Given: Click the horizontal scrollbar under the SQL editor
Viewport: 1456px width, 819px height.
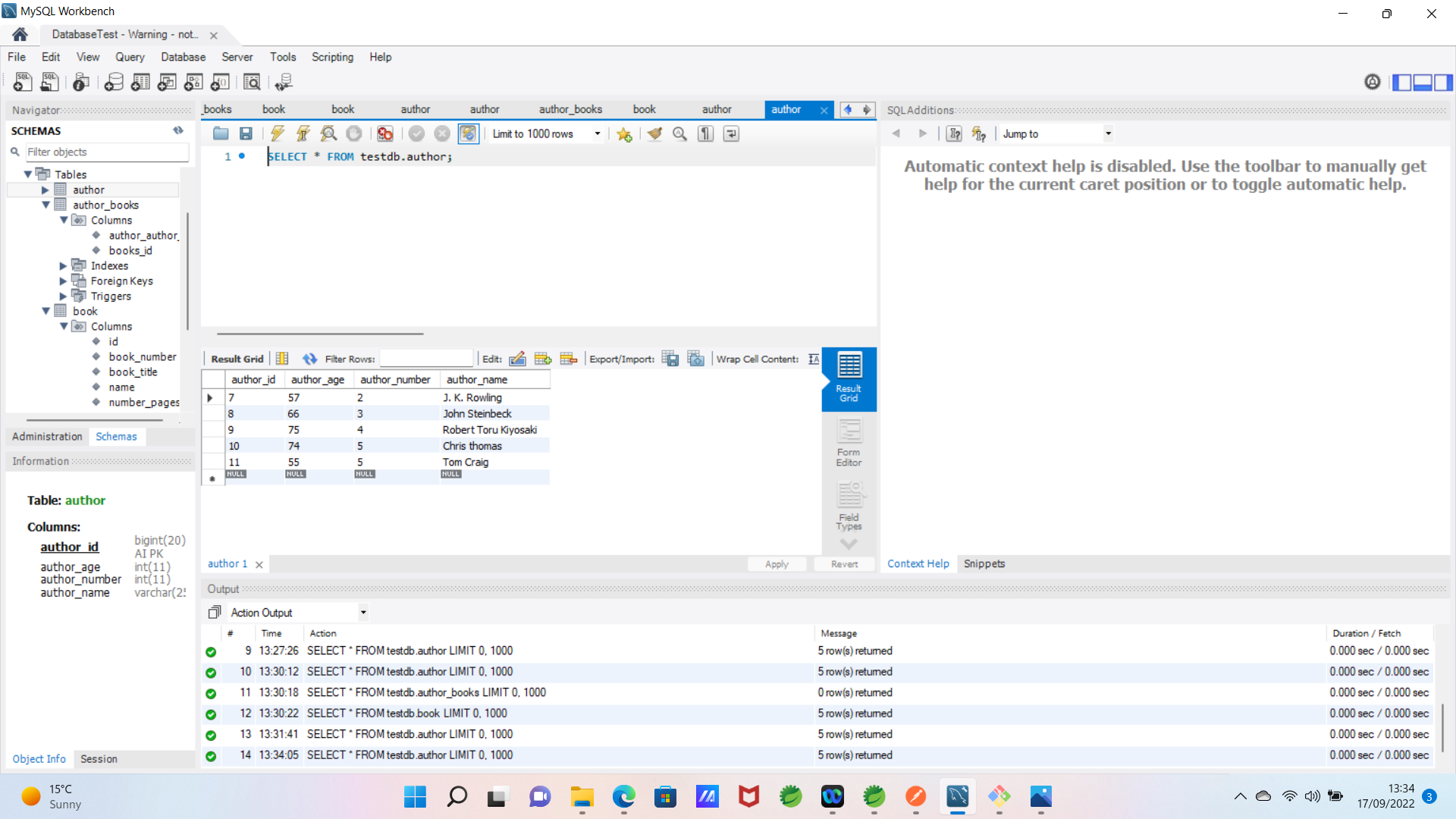Looking at the screenshot, I should [x=320, y=334].
